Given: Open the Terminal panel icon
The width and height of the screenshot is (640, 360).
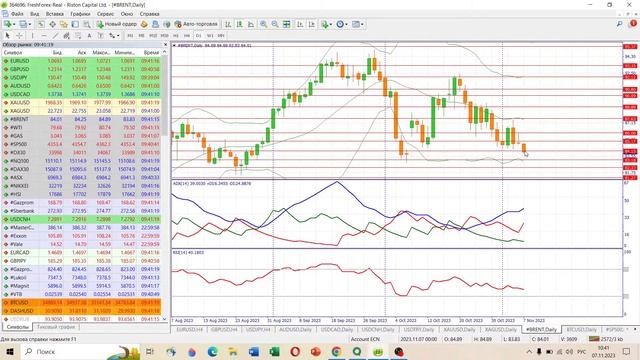Looking at the screenshot, I should pos(75,24).
